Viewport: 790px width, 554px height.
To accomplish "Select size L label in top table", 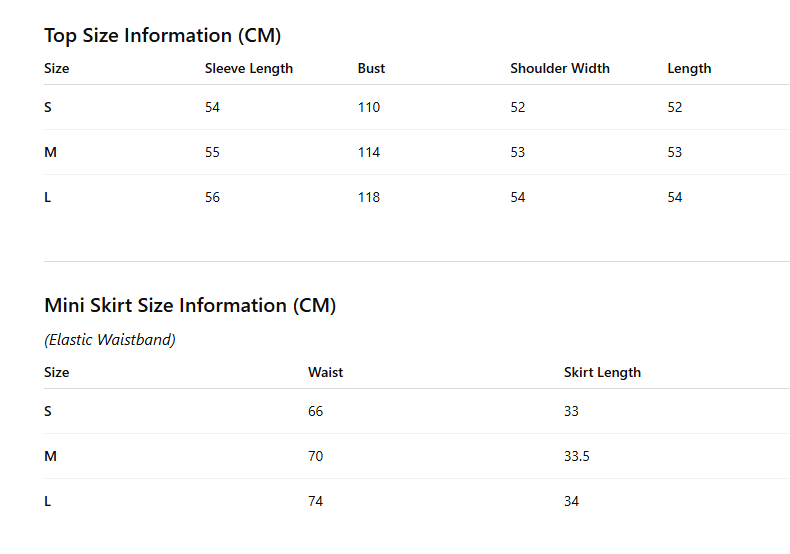I will 48,197.
